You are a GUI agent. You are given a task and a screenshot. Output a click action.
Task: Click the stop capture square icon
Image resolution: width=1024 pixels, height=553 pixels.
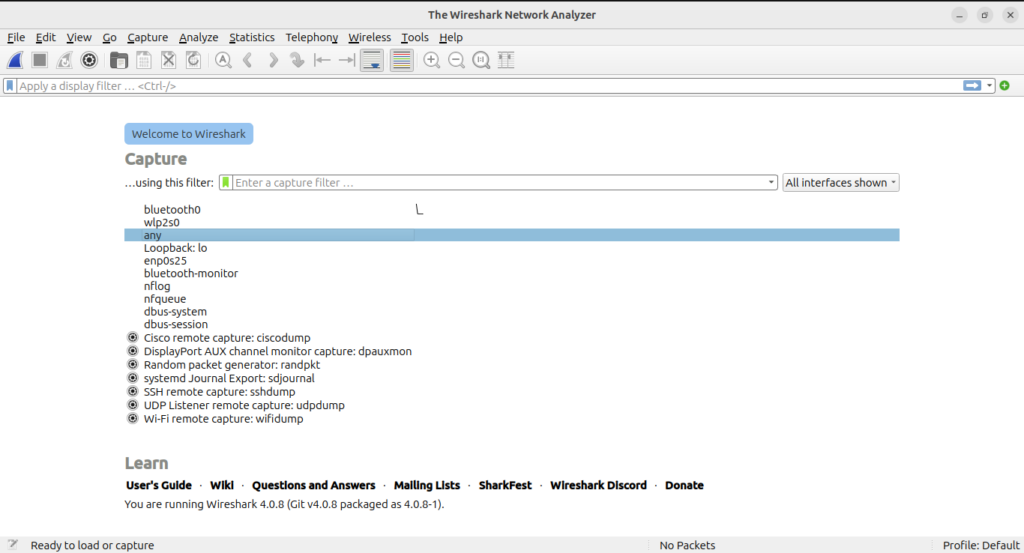click(x=40, y=60)
